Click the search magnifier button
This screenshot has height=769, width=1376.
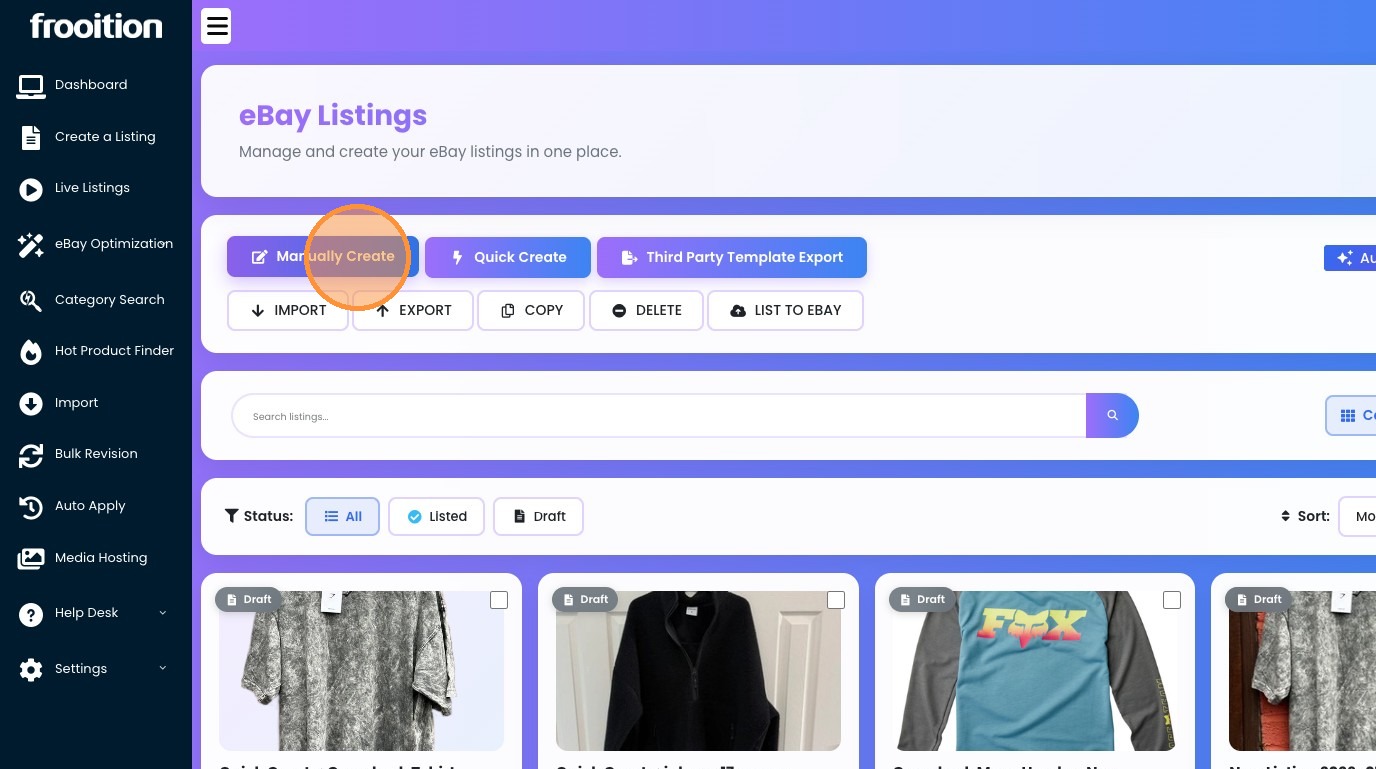(1112, 415)
